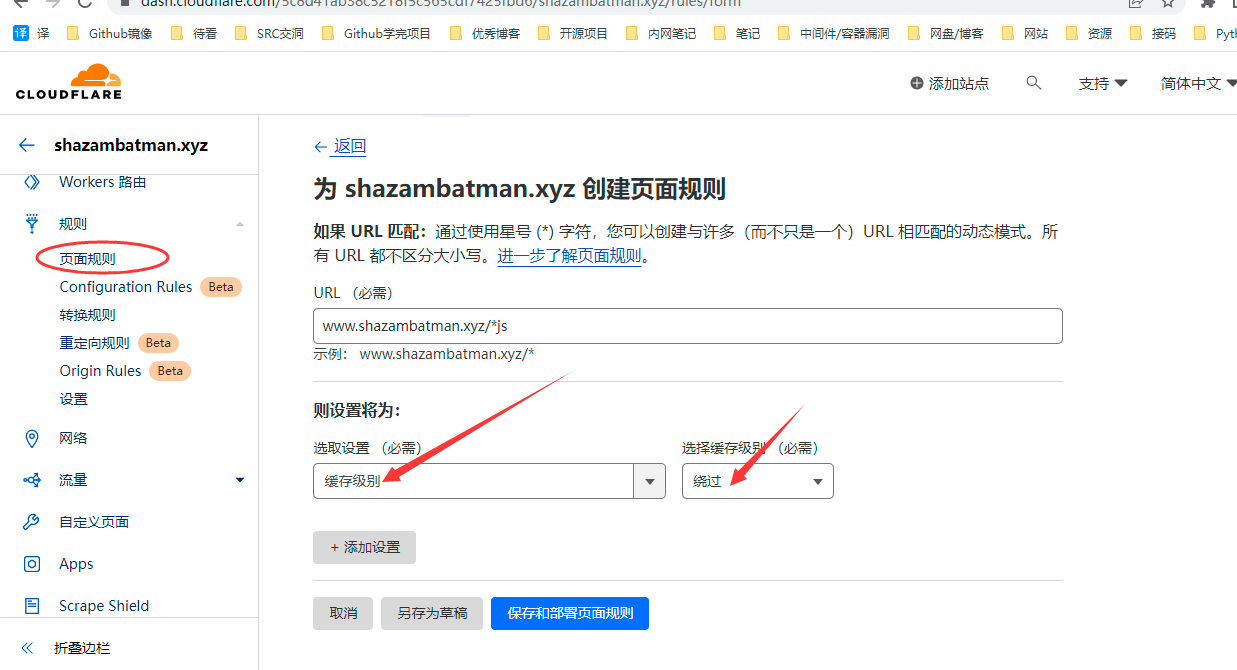Select Origin Rules in sidebar

pos(100,370)
